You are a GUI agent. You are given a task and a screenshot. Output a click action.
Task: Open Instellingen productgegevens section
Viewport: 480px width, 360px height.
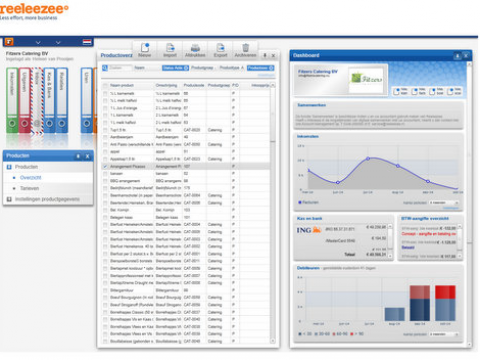[x=48, y=199]
